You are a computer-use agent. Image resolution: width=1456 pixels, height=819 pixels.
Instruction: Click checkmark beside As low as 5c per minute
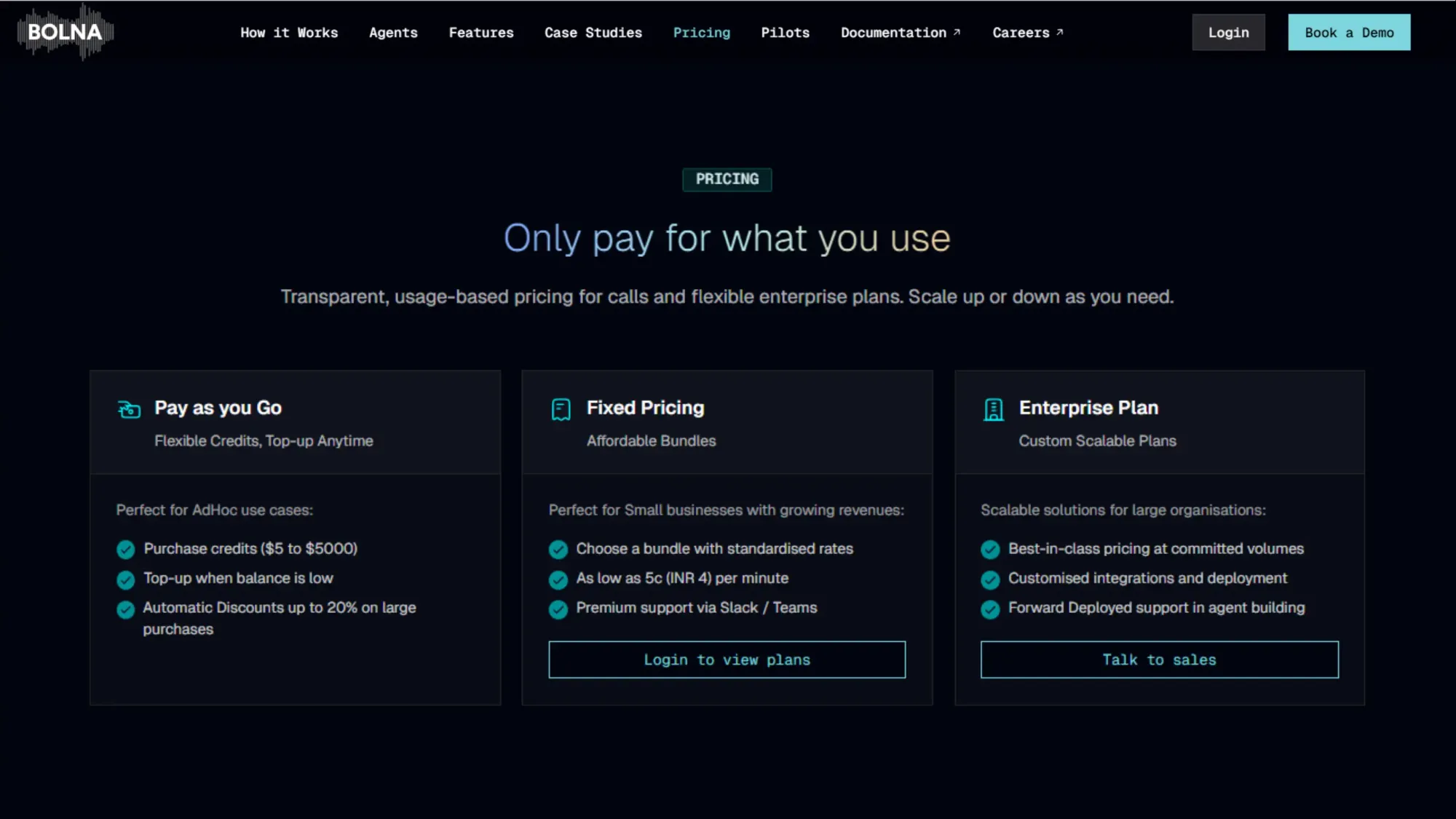click(558, 580)
